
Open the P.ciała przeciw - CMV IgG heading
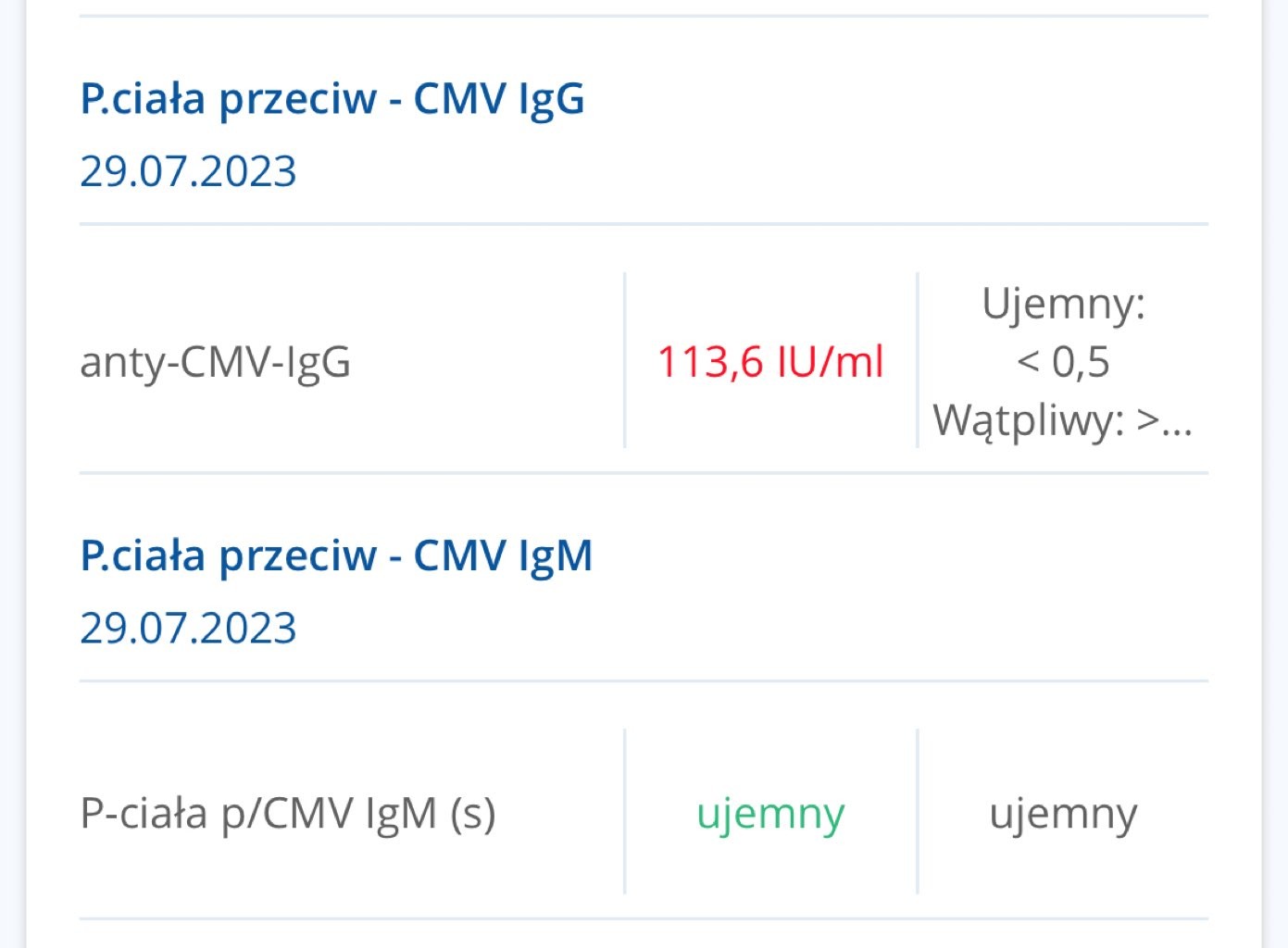coord(331,98)
